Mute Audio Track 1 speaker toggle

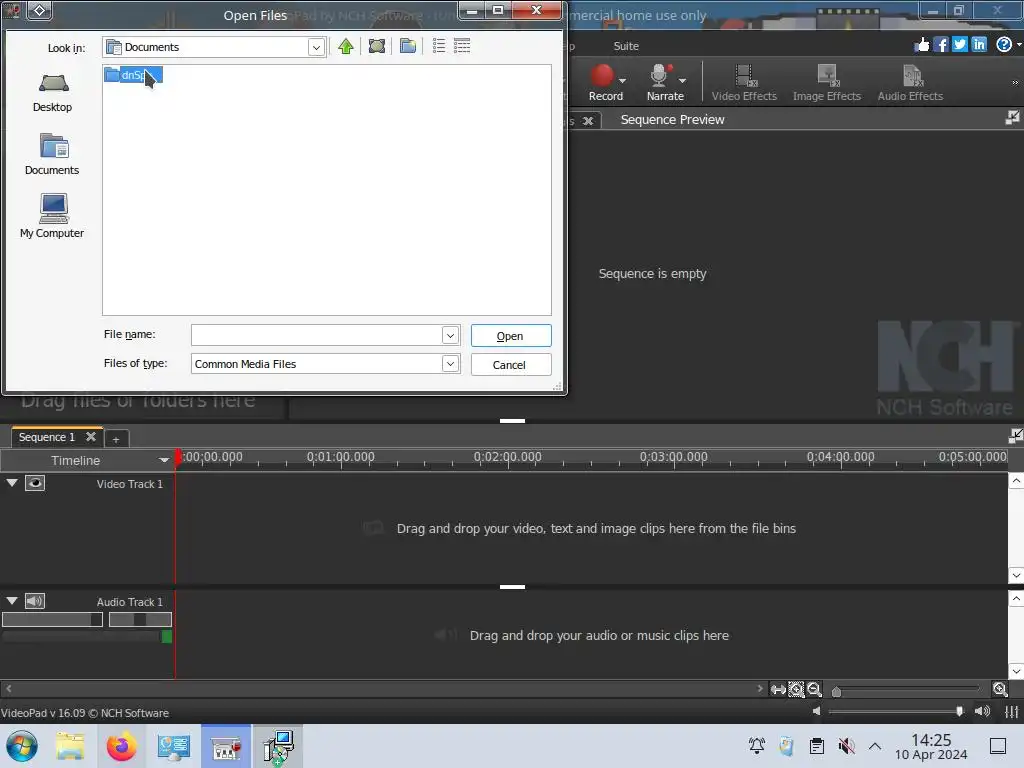(x=35, y=601)
